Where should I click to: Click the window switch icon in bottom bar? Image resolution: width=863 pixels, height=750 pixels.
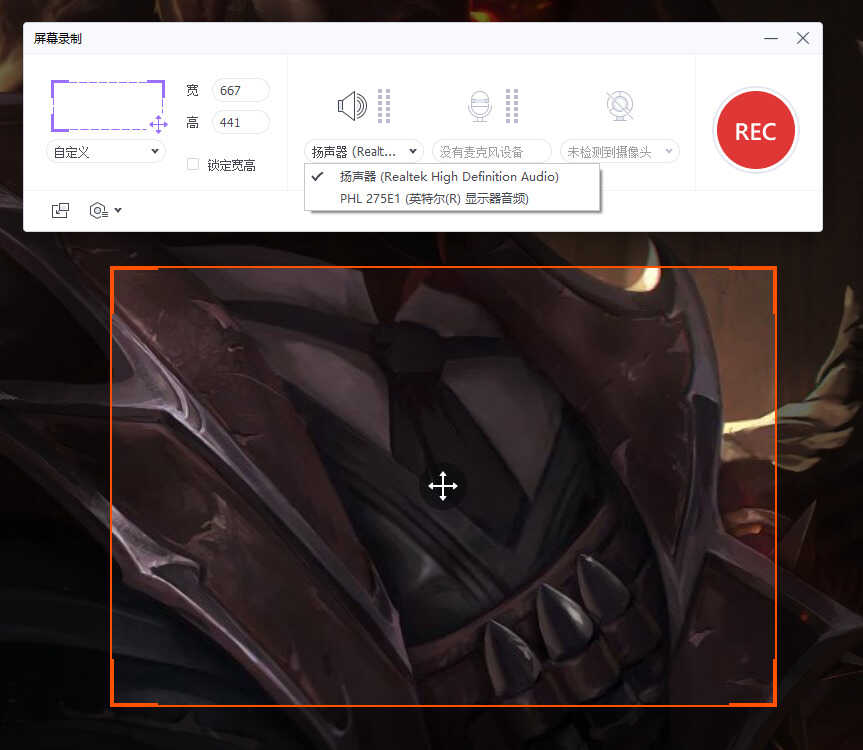[61, 210]
